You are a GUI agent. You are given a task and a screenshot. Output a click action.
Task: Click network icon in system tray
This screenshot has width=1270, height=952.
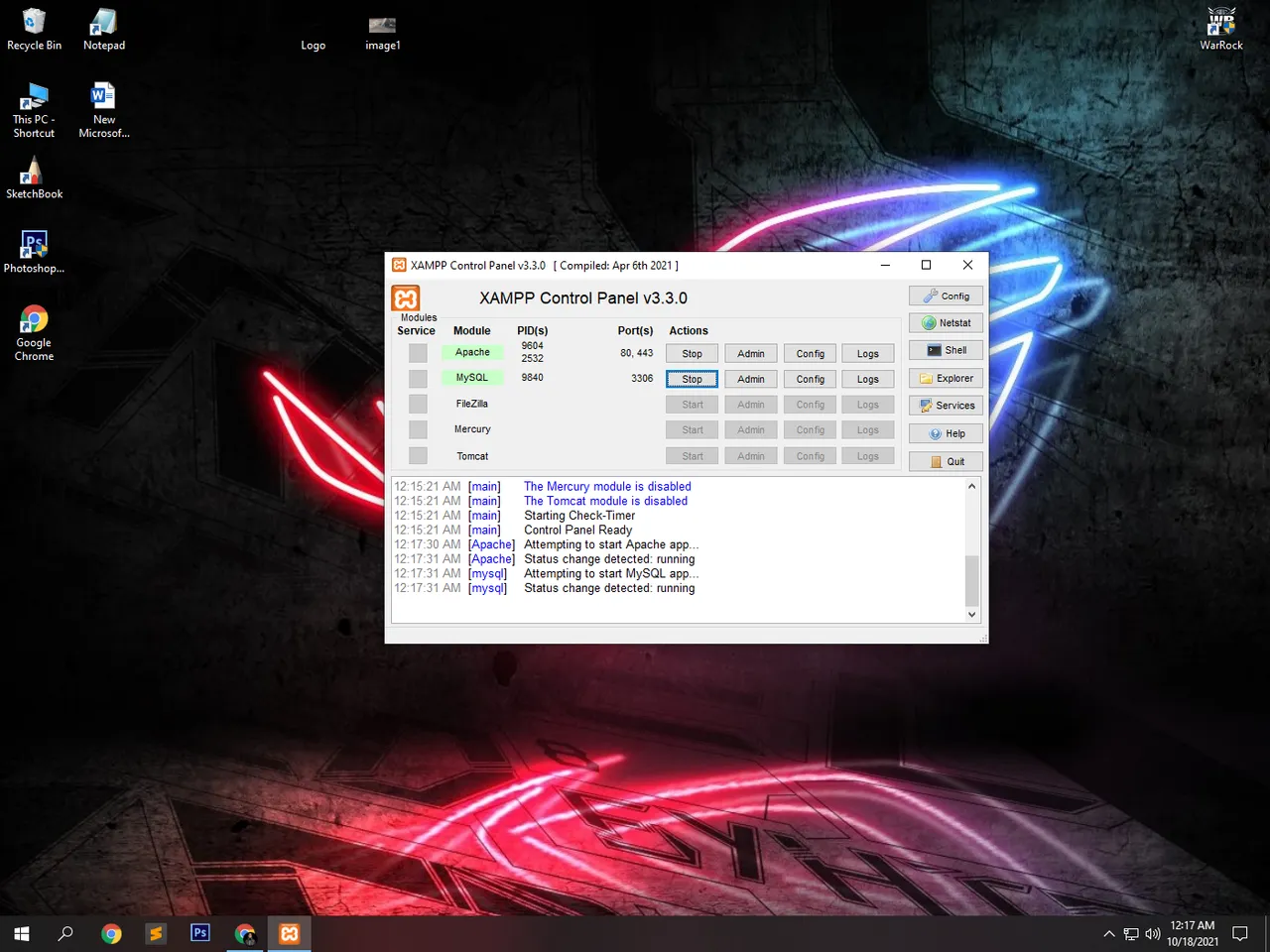(1131, 934)
